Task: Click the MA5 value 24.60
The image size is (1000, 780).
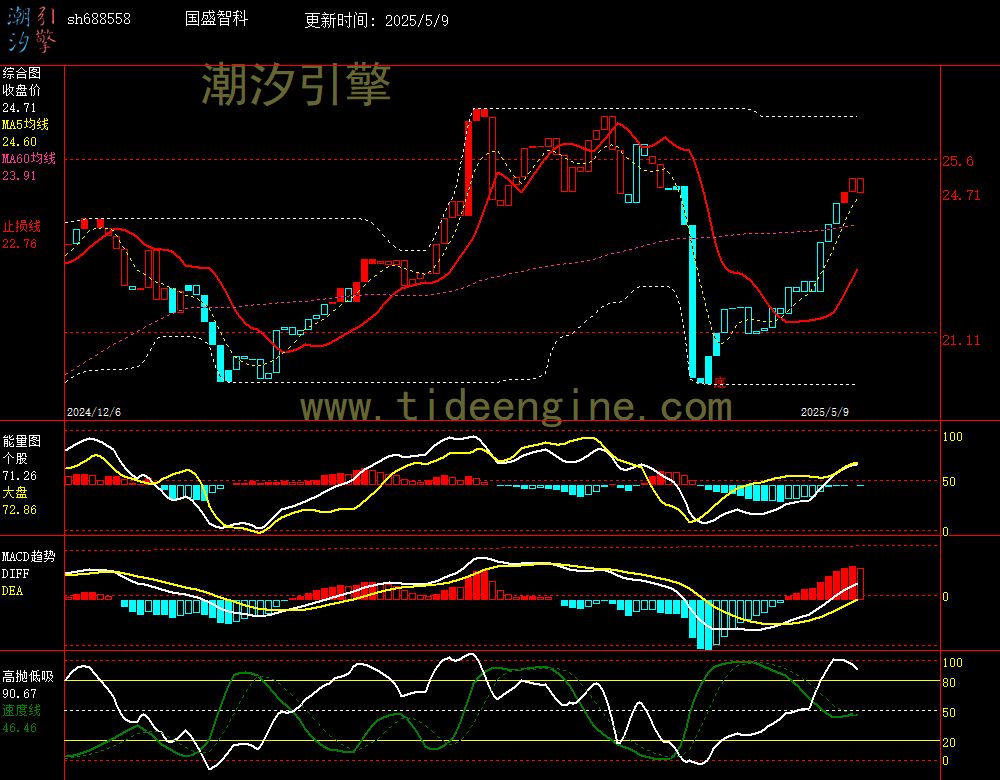Action: [x=19, y=142]
